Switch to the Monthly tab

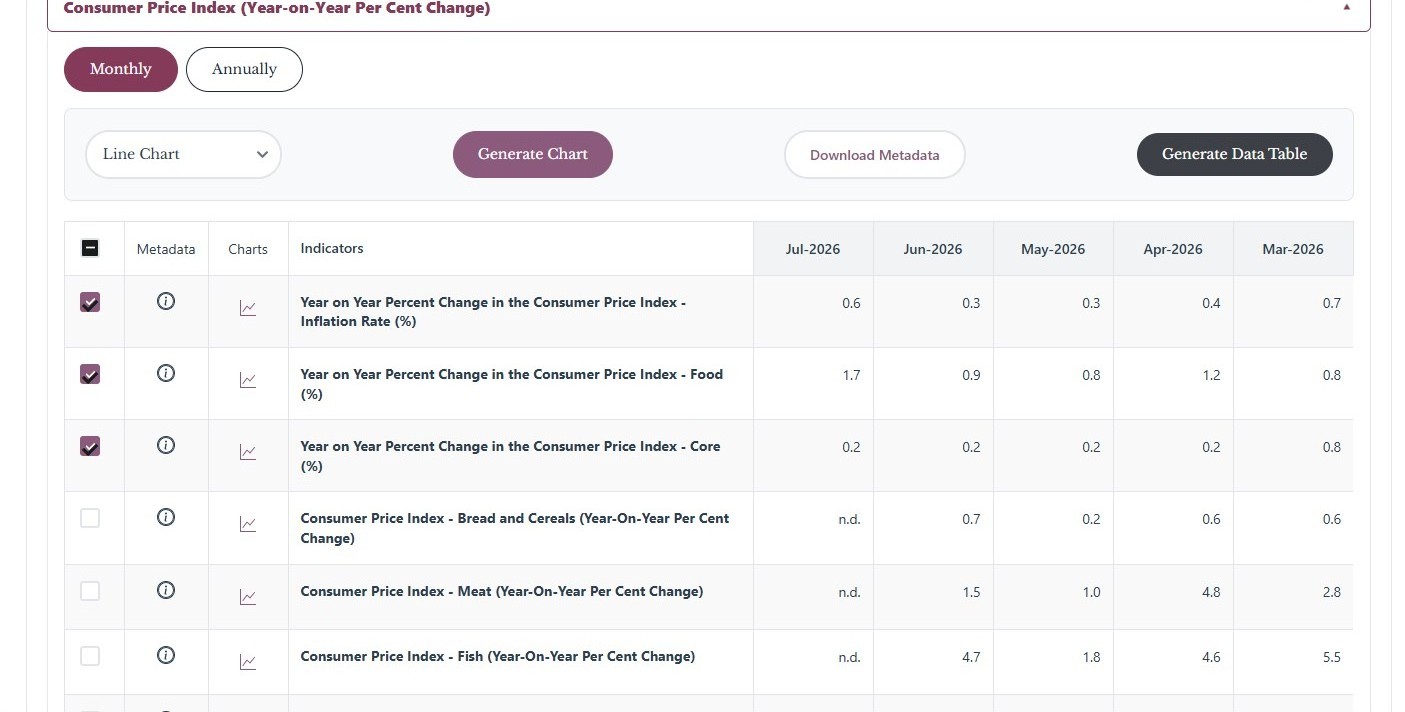tap(121, 69)
